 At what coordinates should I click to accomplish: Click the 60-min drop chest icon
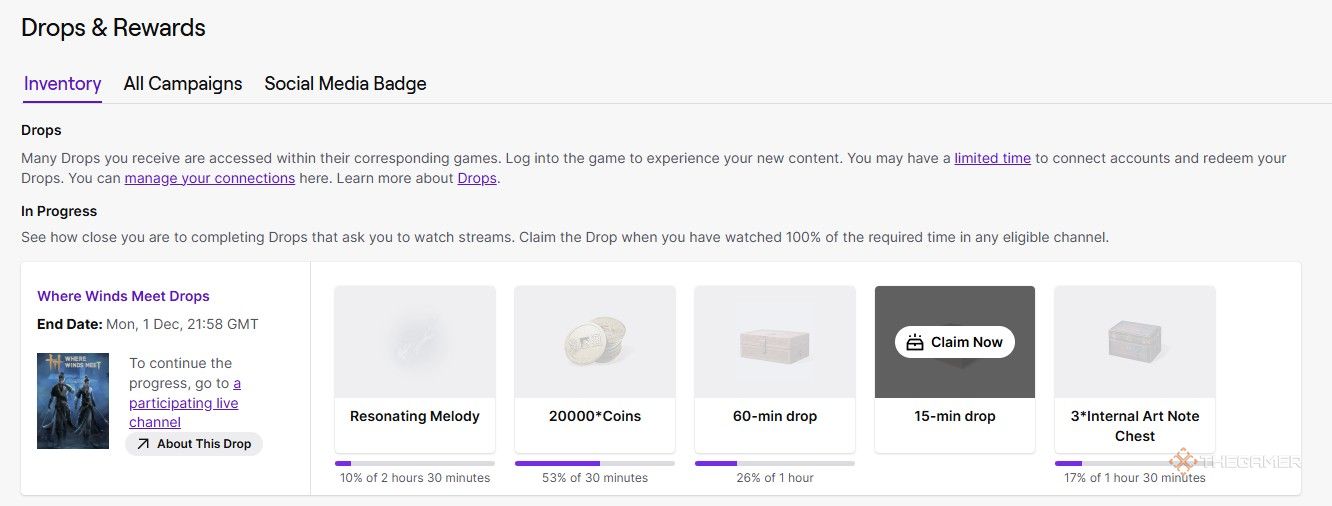click(x=775, y=342)
